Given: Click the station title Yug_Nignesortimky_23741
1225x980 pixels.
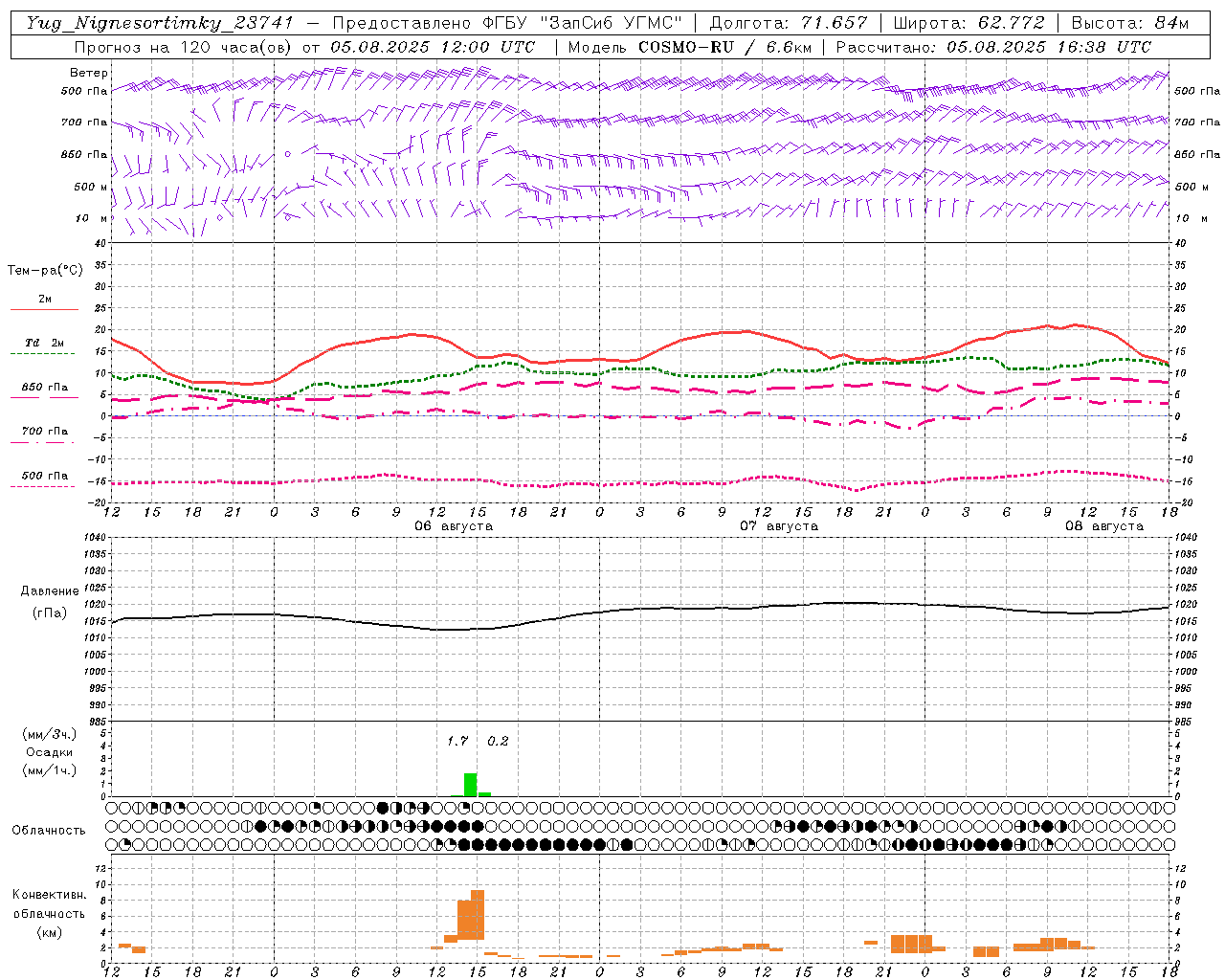Looking at the screenshot, I should click(x=160, y=23).
